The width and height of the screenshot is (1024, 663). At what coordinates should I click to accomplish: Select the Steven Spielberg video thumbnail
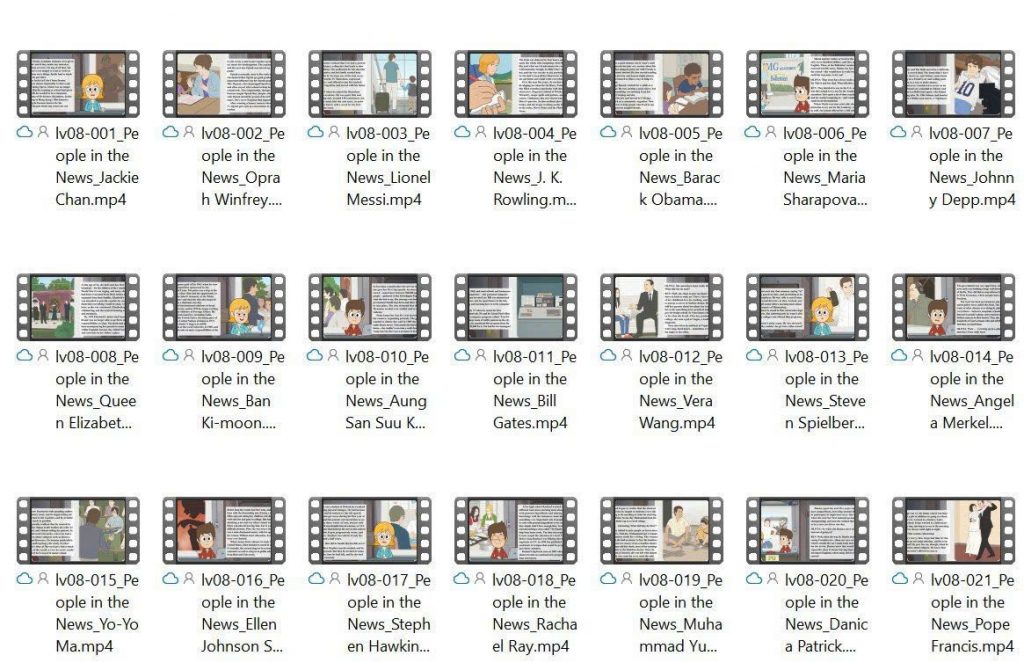pos(808,307)
